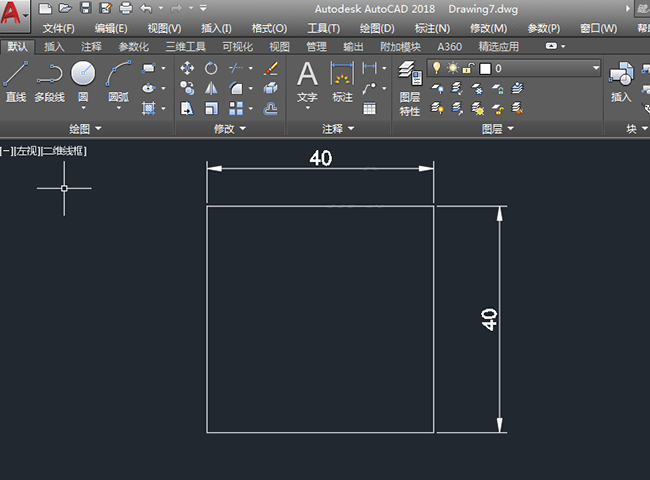Click the viewport view label 左视

tap(29, 151)
